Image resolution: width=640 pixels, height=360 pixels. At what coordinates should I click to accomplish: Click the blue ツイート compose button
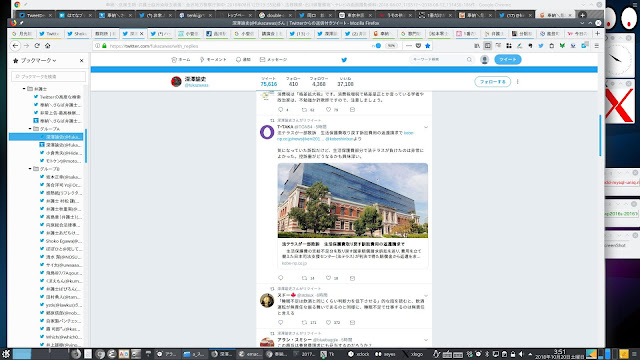[508, 60]
